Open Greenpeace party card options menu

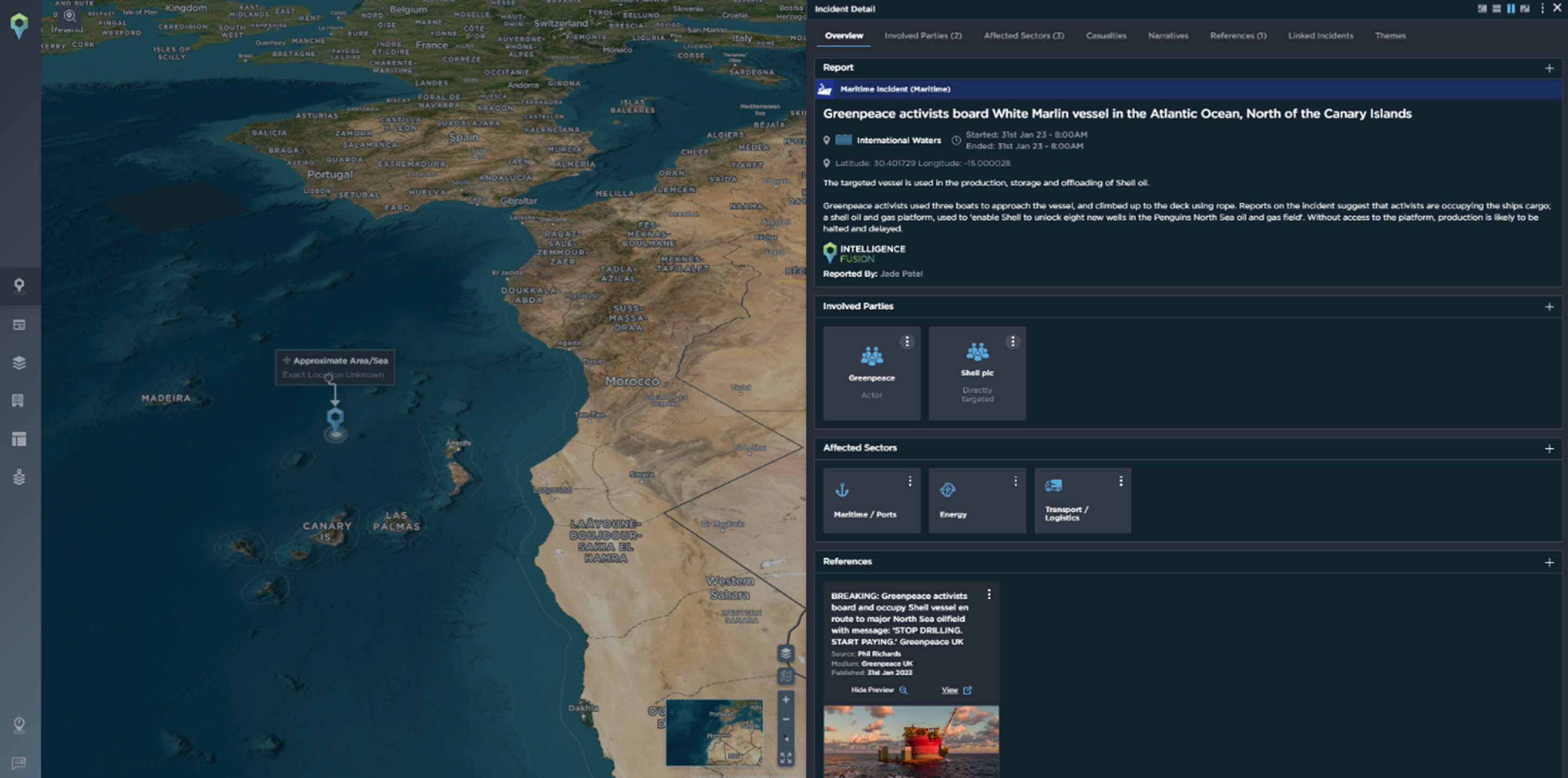click(x=907, y=342)
